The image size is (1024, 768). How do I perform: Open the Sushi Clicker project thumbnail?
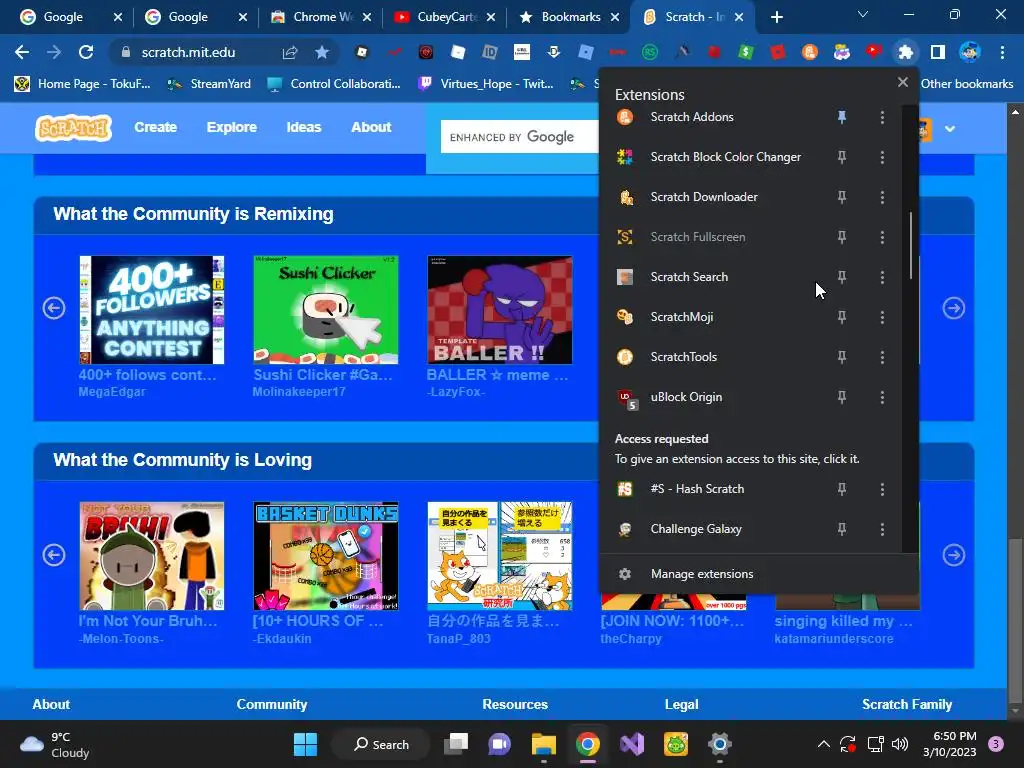(x=326, y=310)
